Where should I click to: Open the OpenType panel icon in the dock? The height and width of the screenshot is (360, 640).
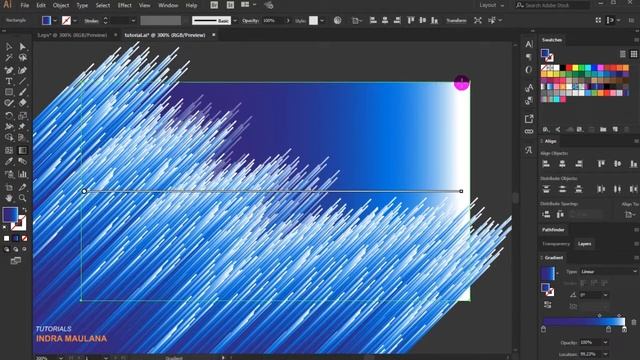529,70
